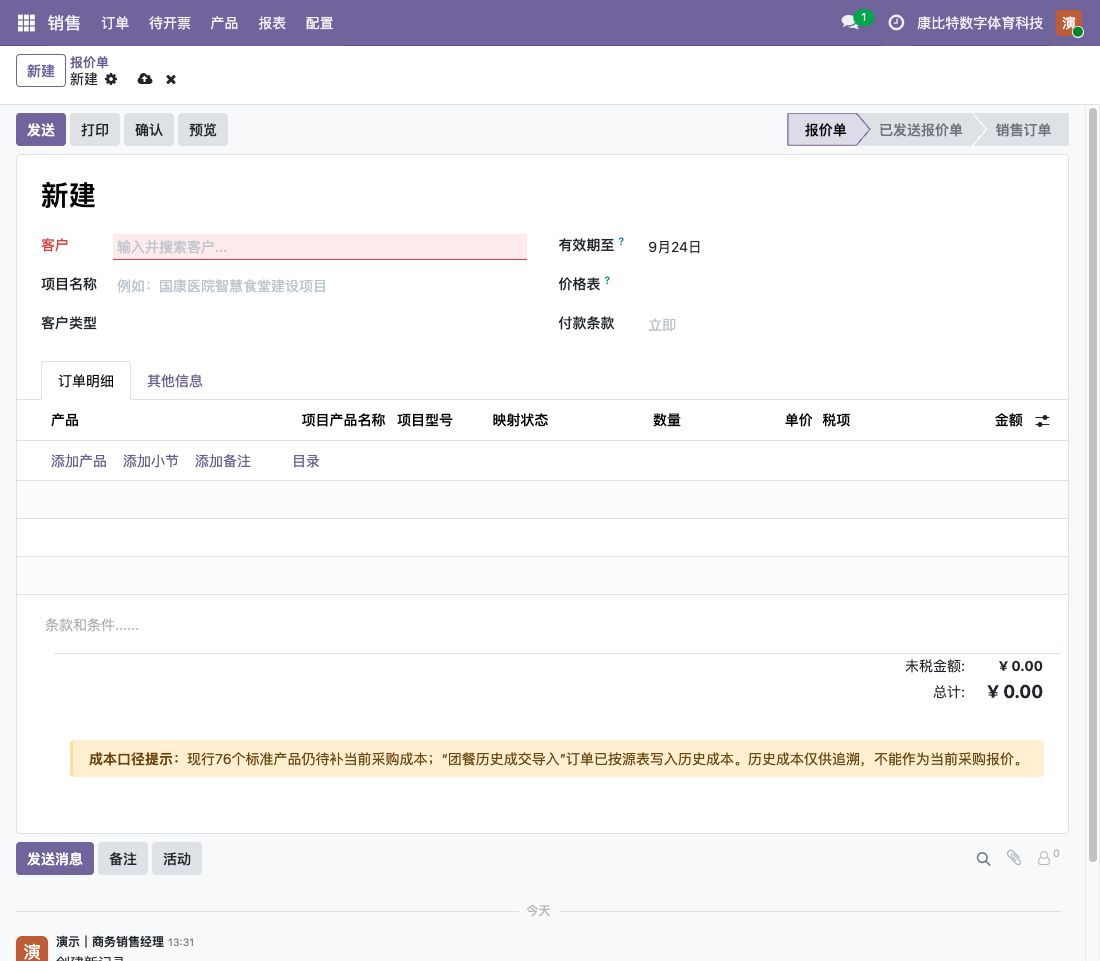Open the 产品 menu in top bar
1100x961 pixels.
(x=224, y=23)
